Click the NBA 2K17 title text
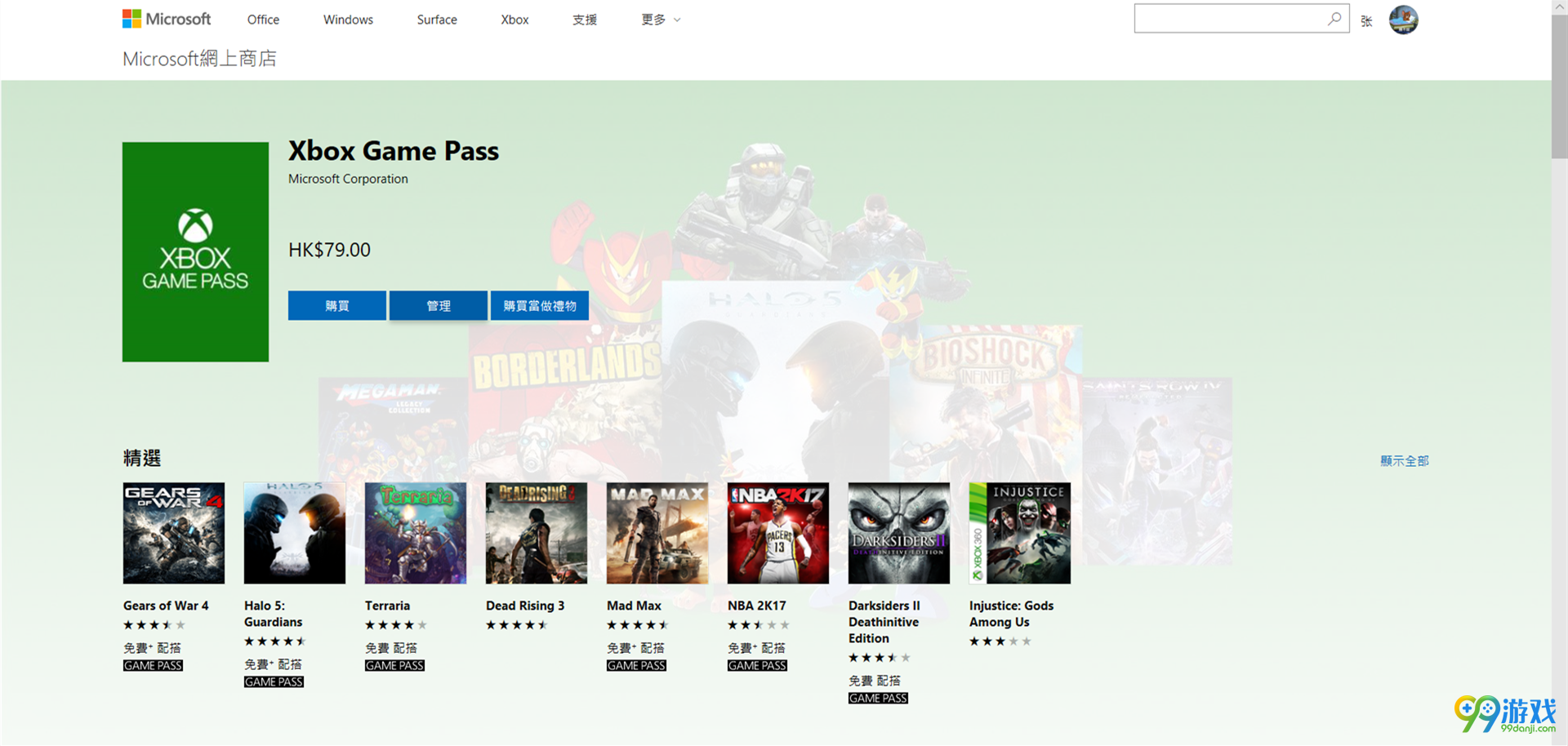Image resolution: width=1568 pixels, height=746 pixels. tap(757, 606)
